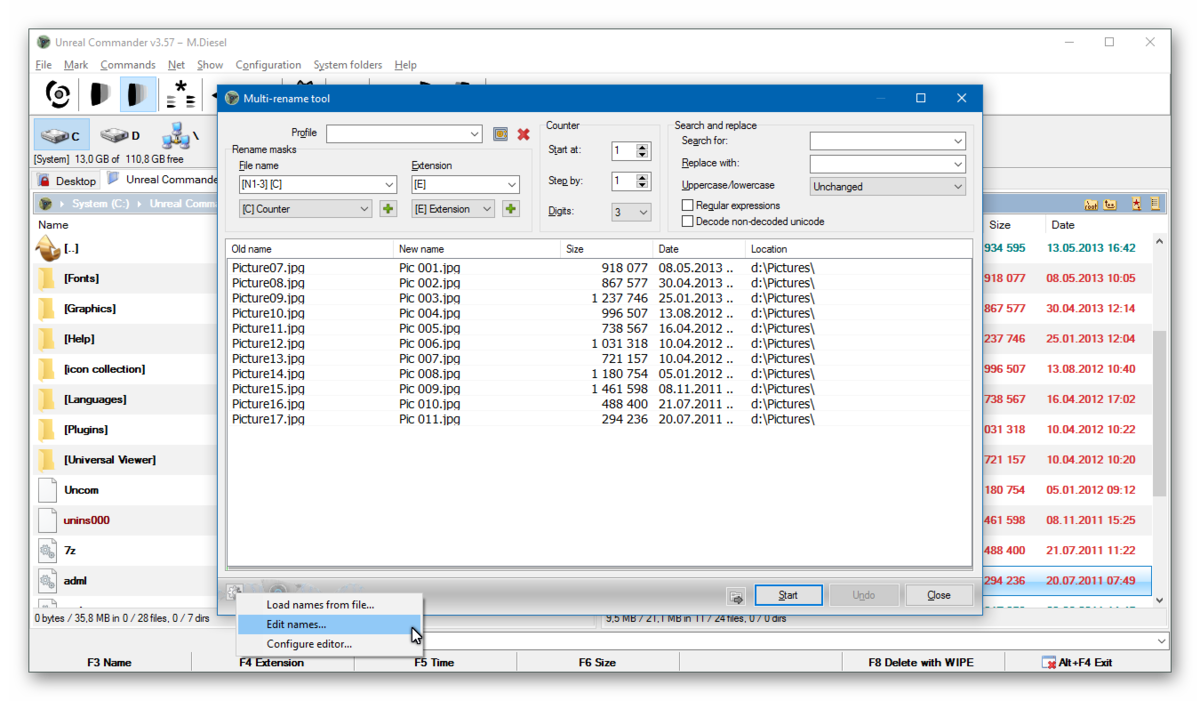Viewport: 1200px width, 701px height.
Task: Click the New name column header
Action: click(x=477, y=249)
